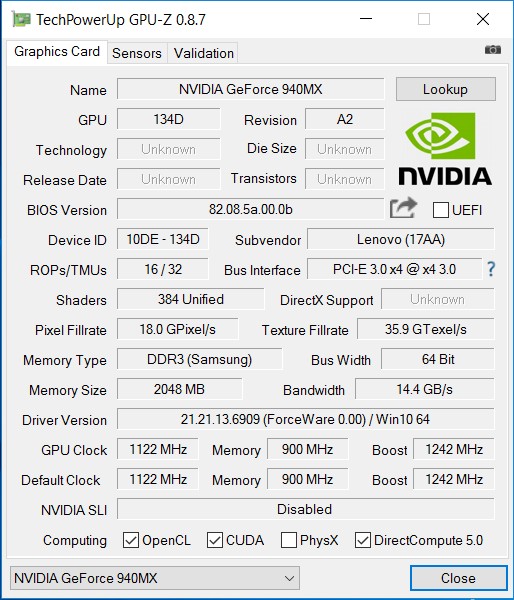Image resolution: width=514 pixels, height=600 pixels.
Task: Toggle the CUDA checkbox
Action: 214,540
